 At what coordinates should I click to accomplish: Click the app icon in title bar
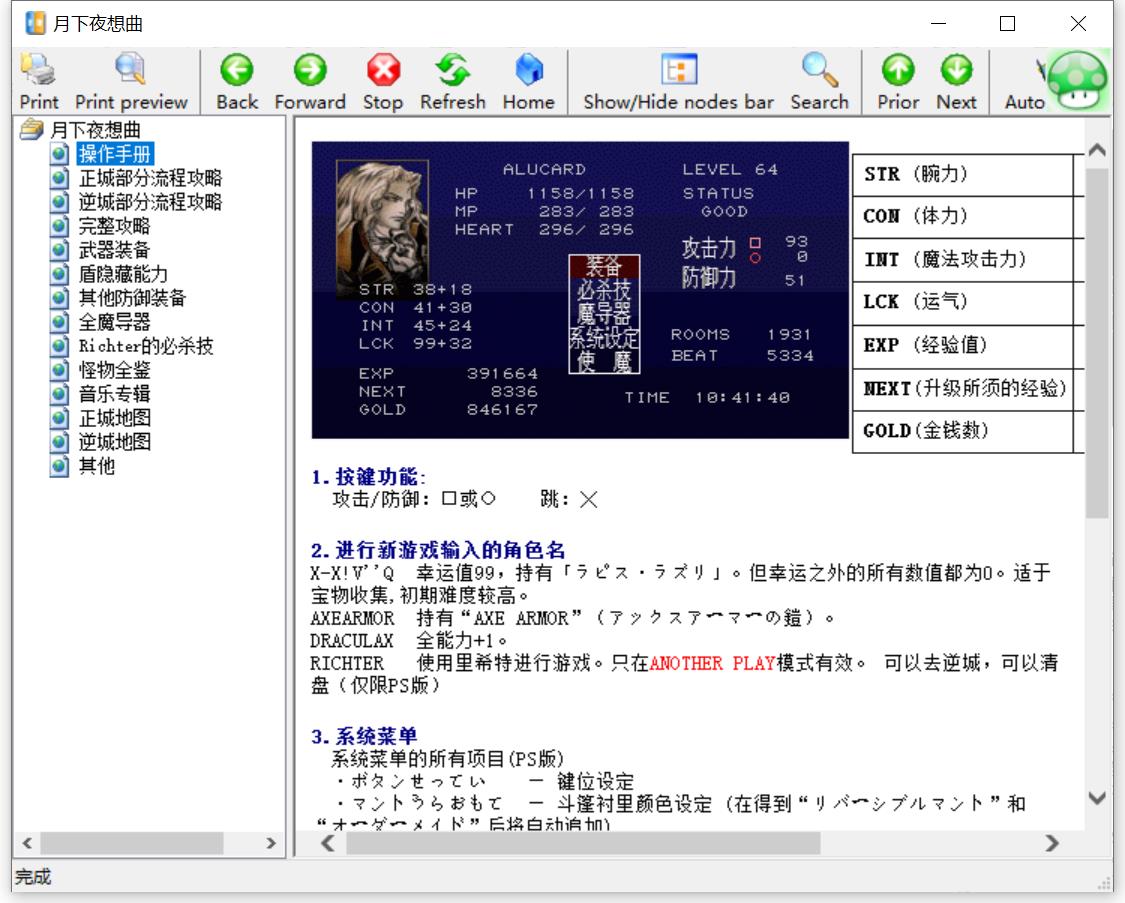pyautogui.click(x=35, y=24)
